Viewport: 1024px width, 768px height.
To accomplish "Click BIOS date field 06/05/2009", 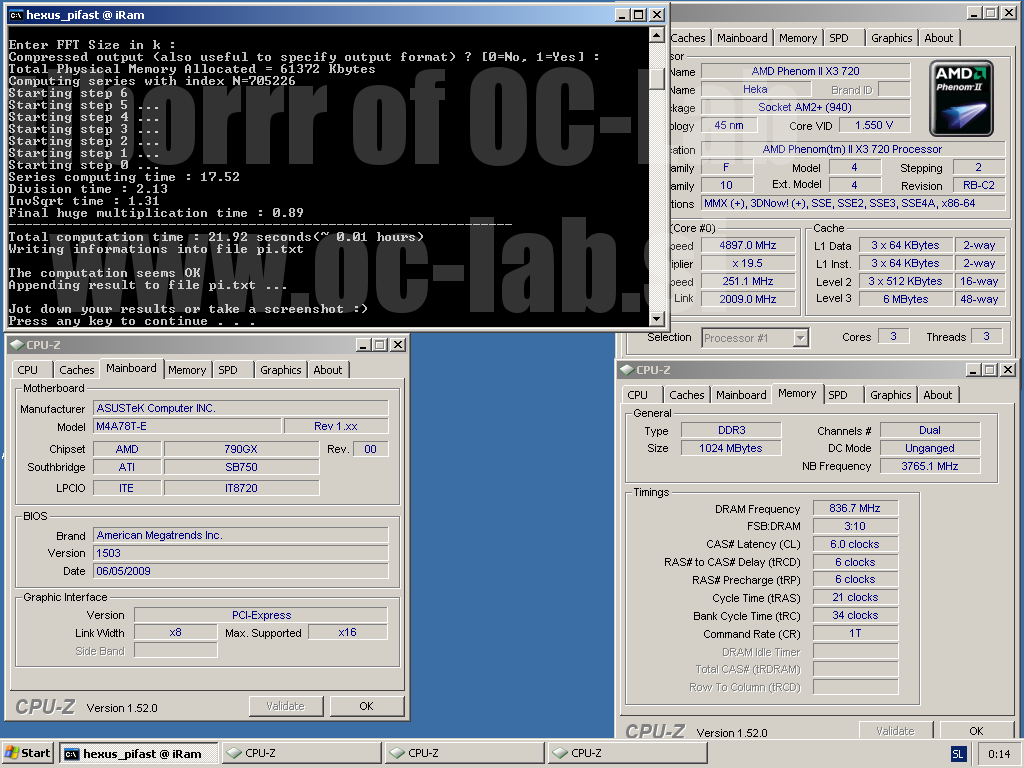I will click(240, 571).
